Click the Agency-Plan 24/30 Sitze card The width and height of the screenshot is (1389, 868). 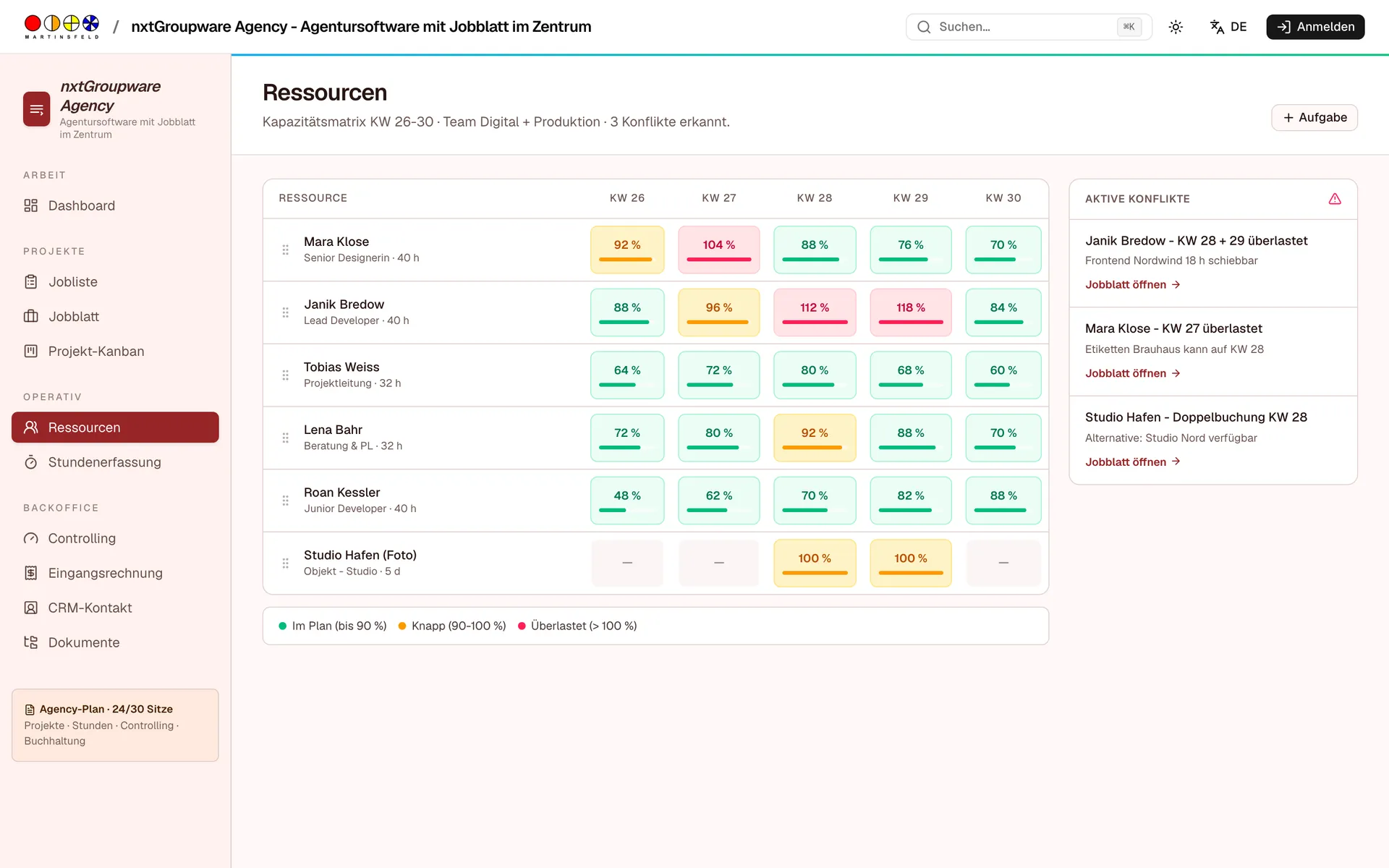coord(115,725)
